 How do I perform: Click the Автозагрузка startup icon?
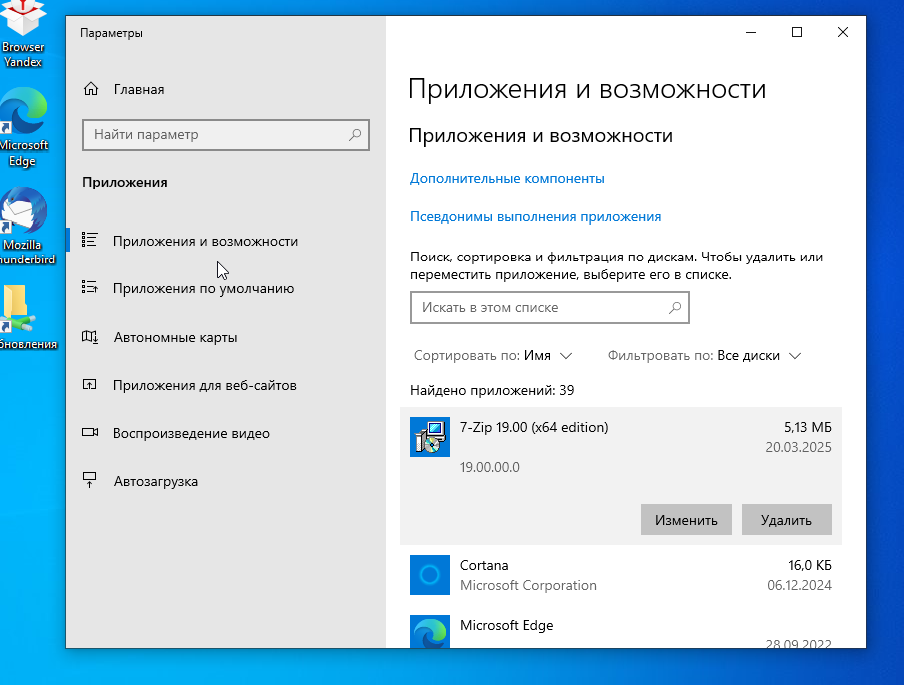pyautogui.click(x=89, y=480)
